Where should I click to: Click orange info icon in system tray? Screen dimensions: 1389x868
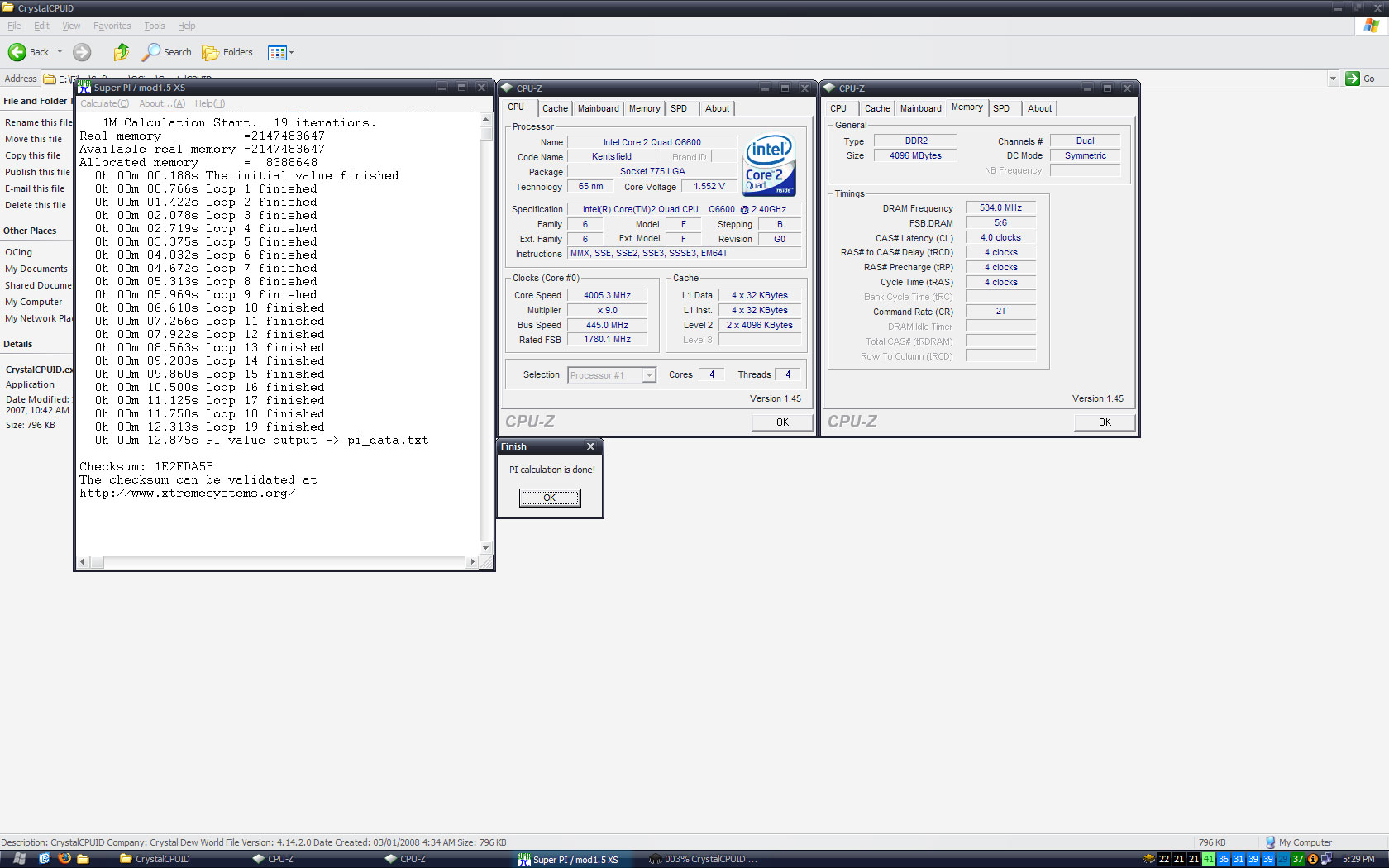1313,859
